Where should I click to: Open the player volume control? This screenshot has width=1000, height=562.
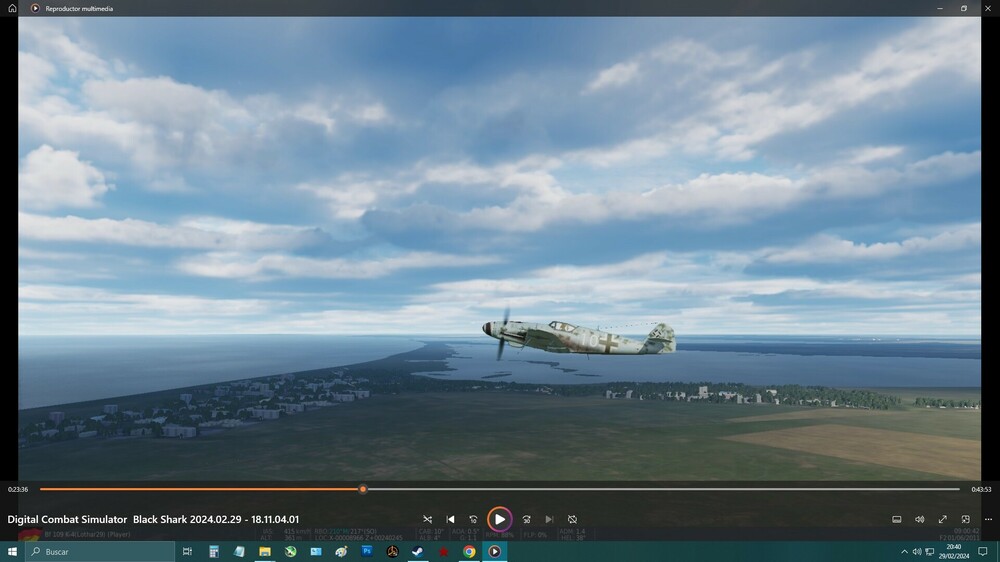point(920,519)
